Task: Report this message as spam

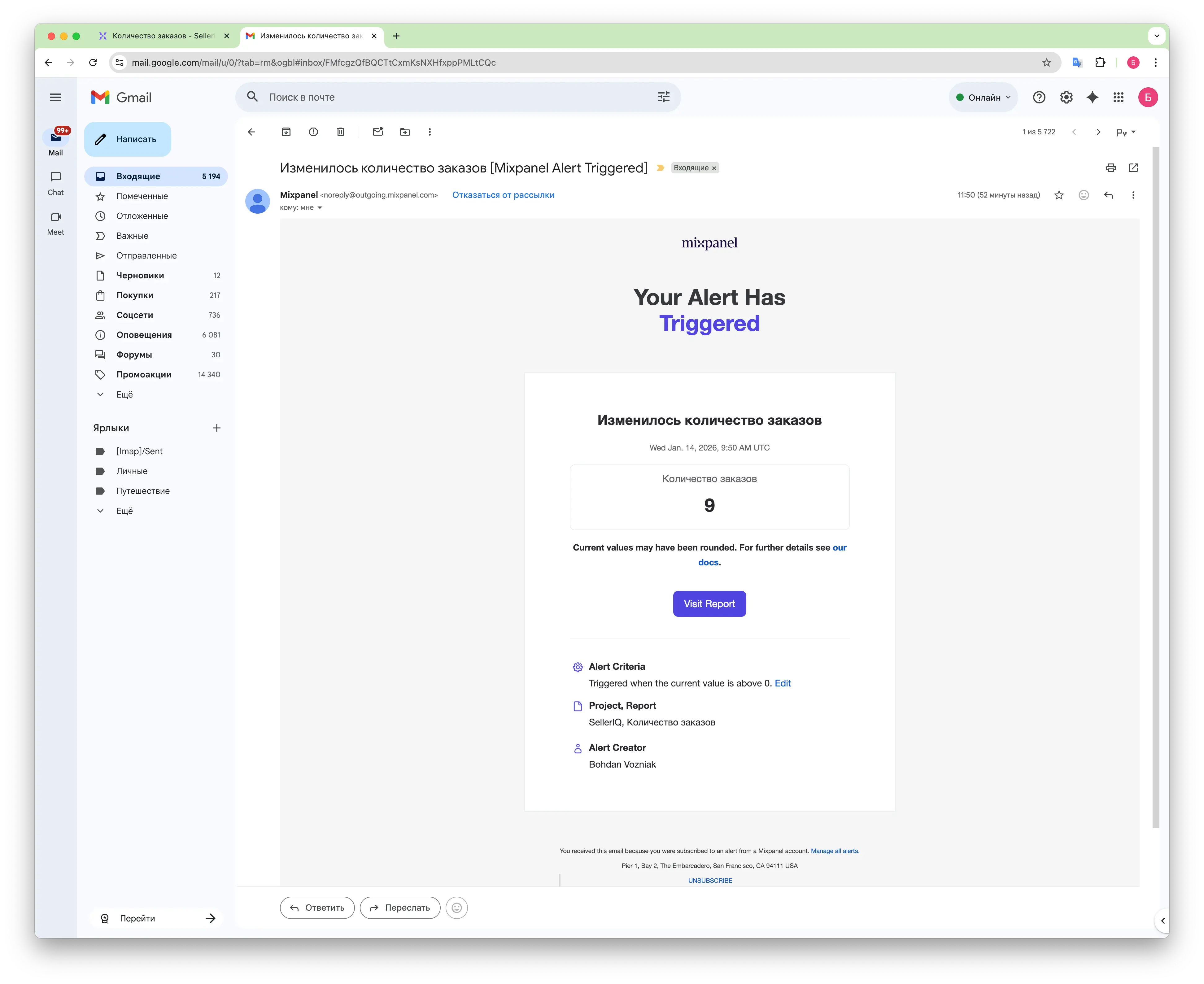Action: pyautogui.click(x=313, y=132)
